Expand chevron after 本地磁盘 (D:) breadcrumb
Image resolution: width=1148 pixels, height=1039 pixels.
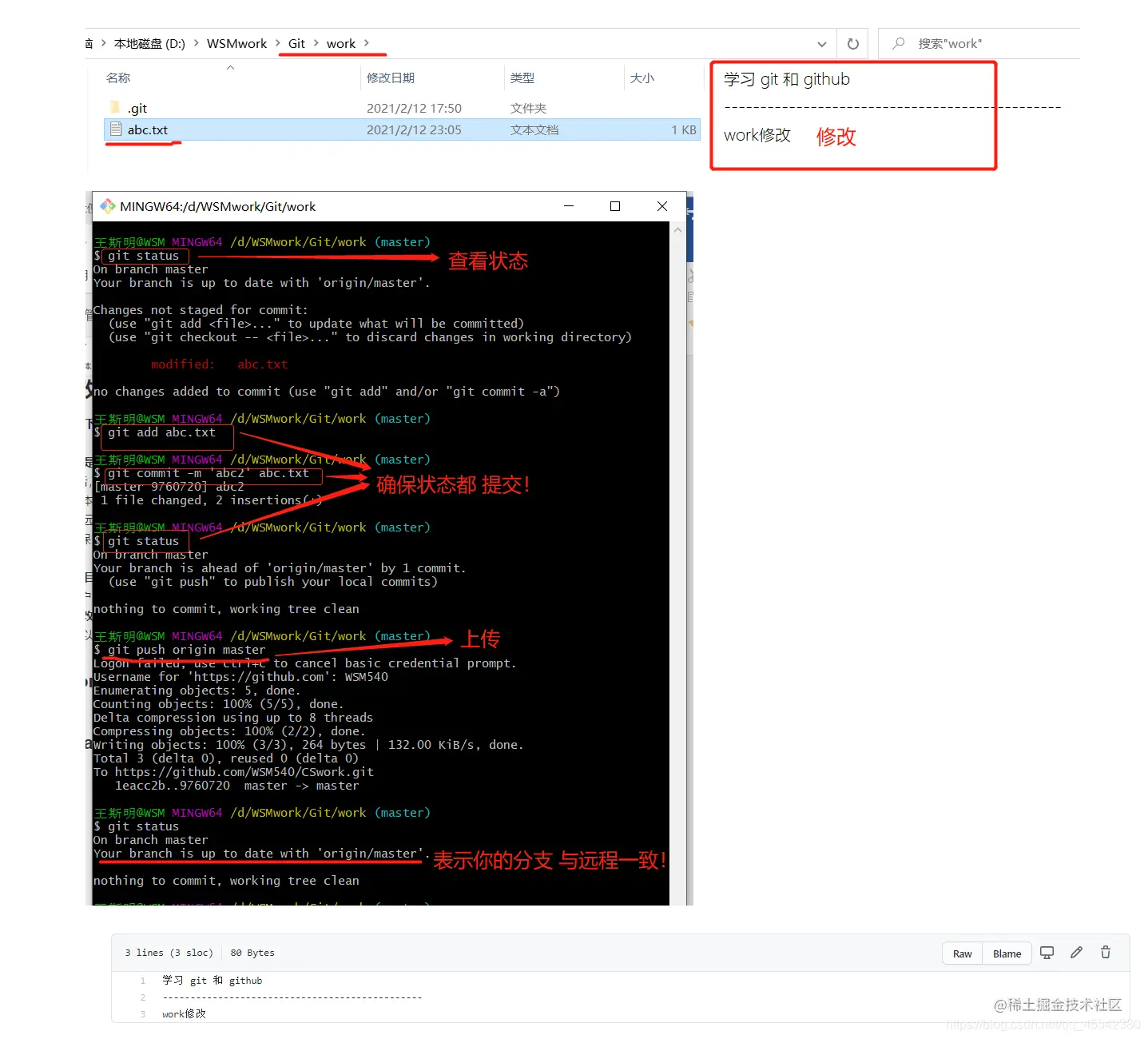[197, 43]
